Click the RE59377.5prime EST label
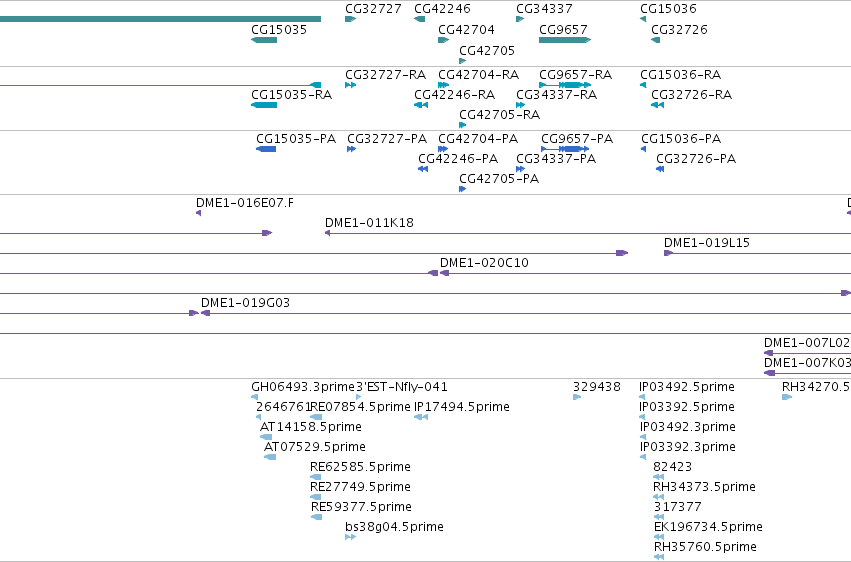This screenshot has width=851, height=562. 361,507
